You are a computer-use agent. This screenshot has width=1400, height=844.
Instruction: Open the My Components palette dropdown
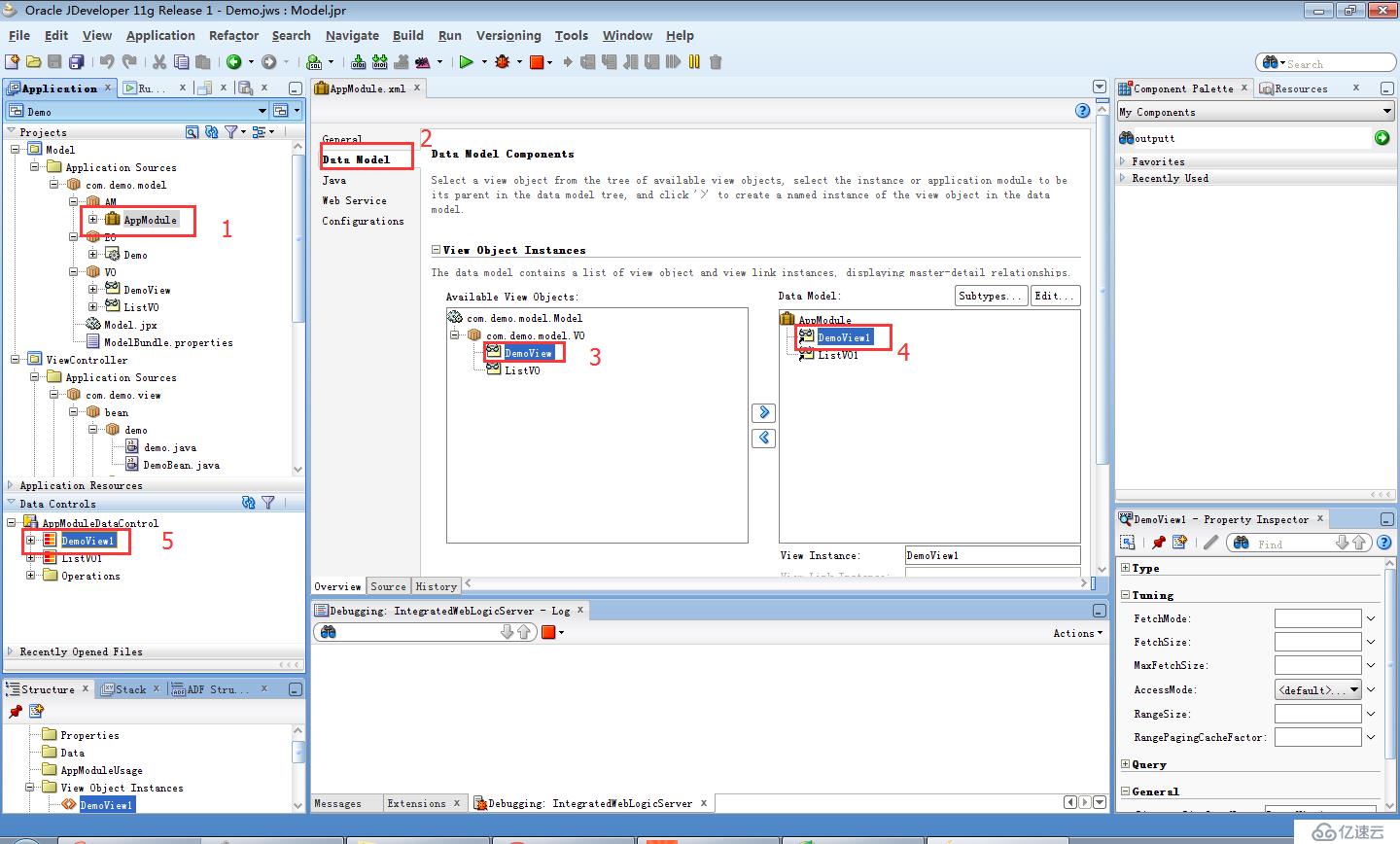point(1387,112)
